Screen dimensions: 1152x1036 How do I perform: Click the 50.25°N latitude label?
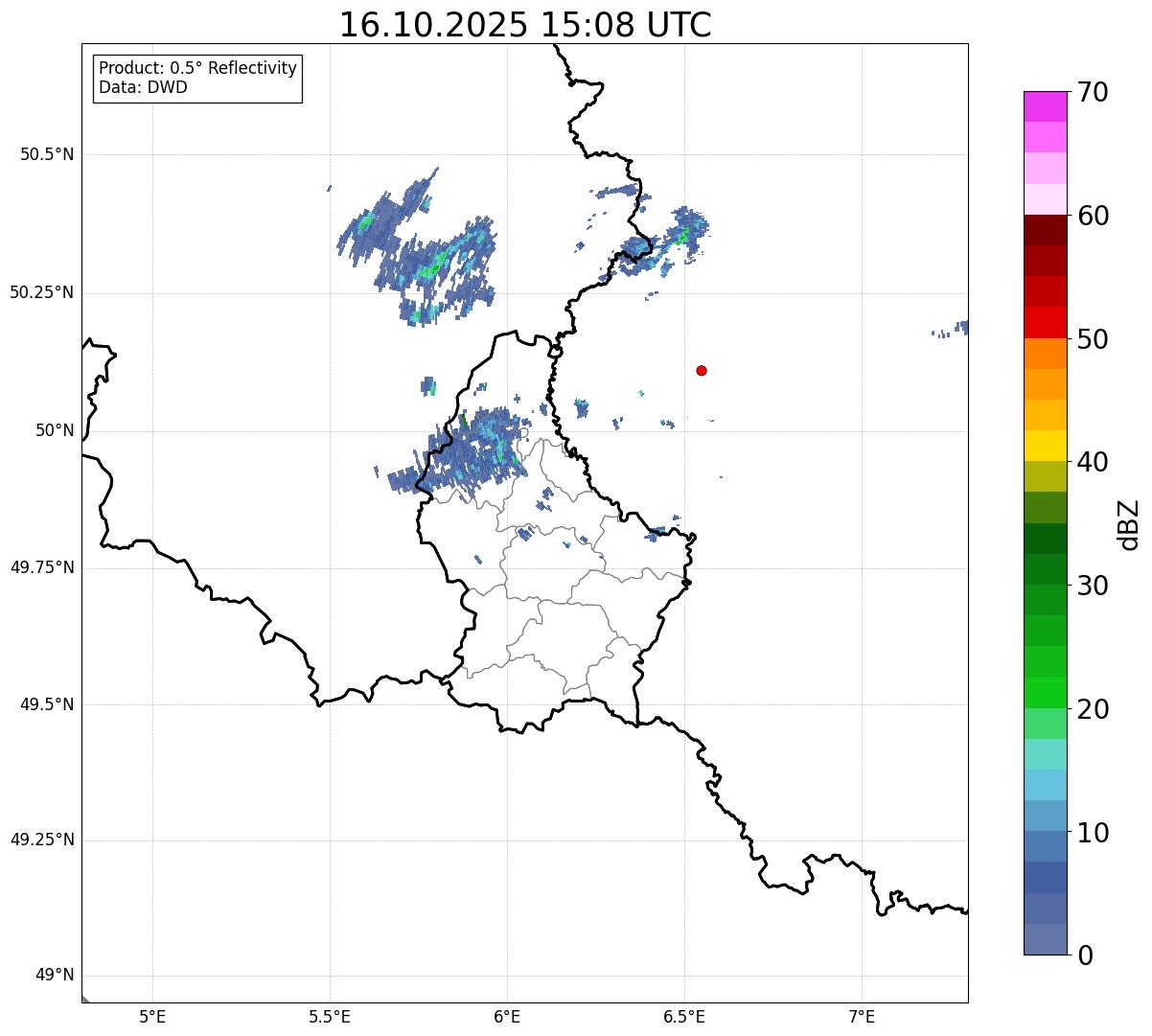click(42, 292)
